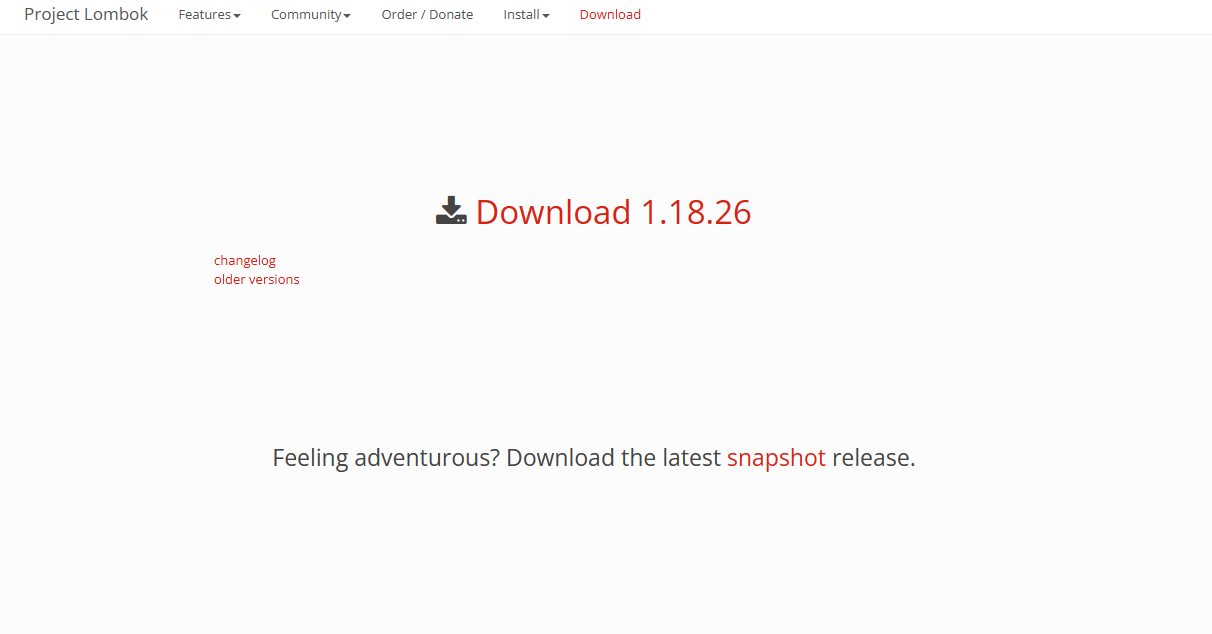Open the changelog link
This screenshot has width=1212, height=634.
(x=245, y=260)
